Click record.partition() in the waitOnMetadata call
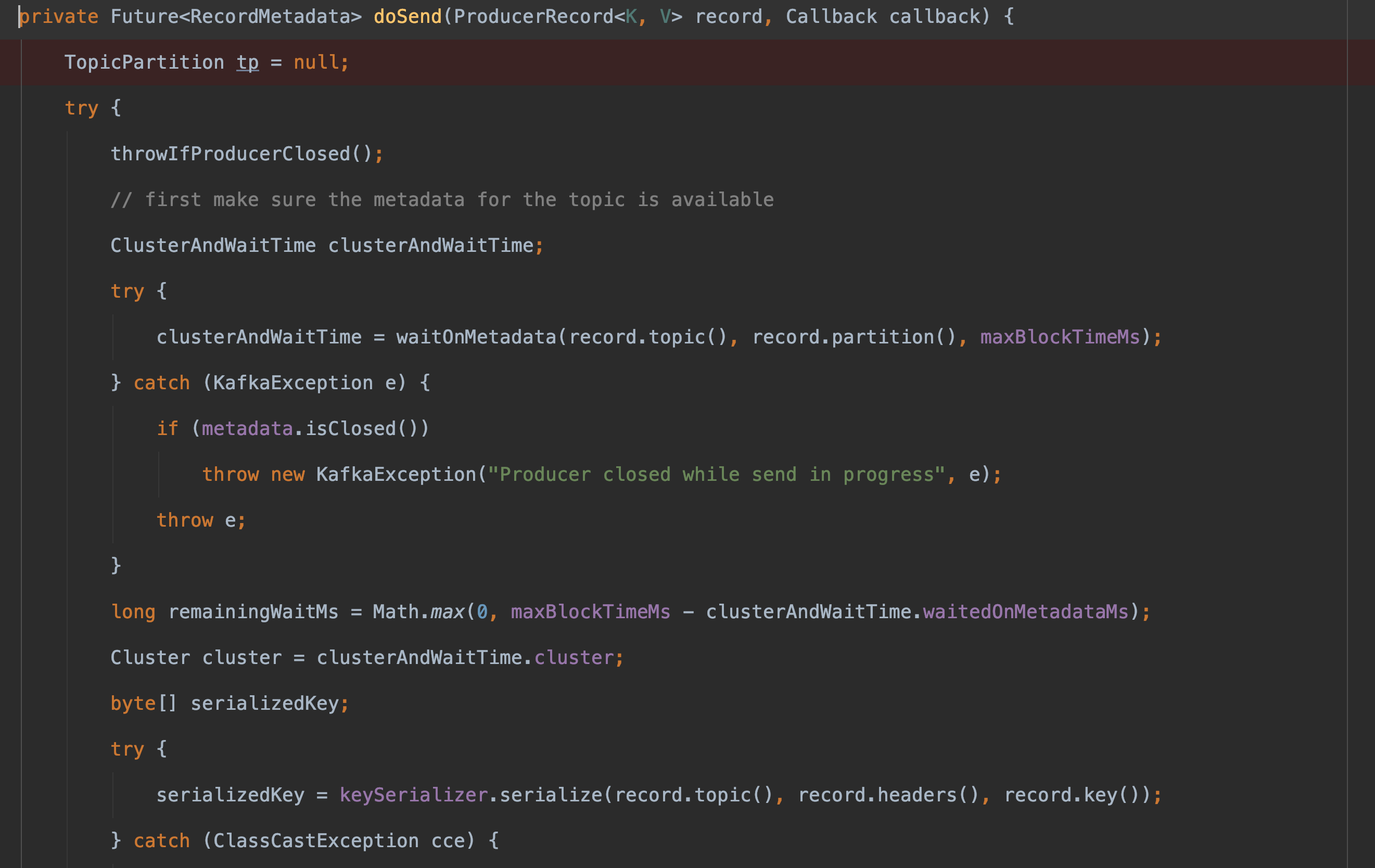 click(x=854, y=337)
